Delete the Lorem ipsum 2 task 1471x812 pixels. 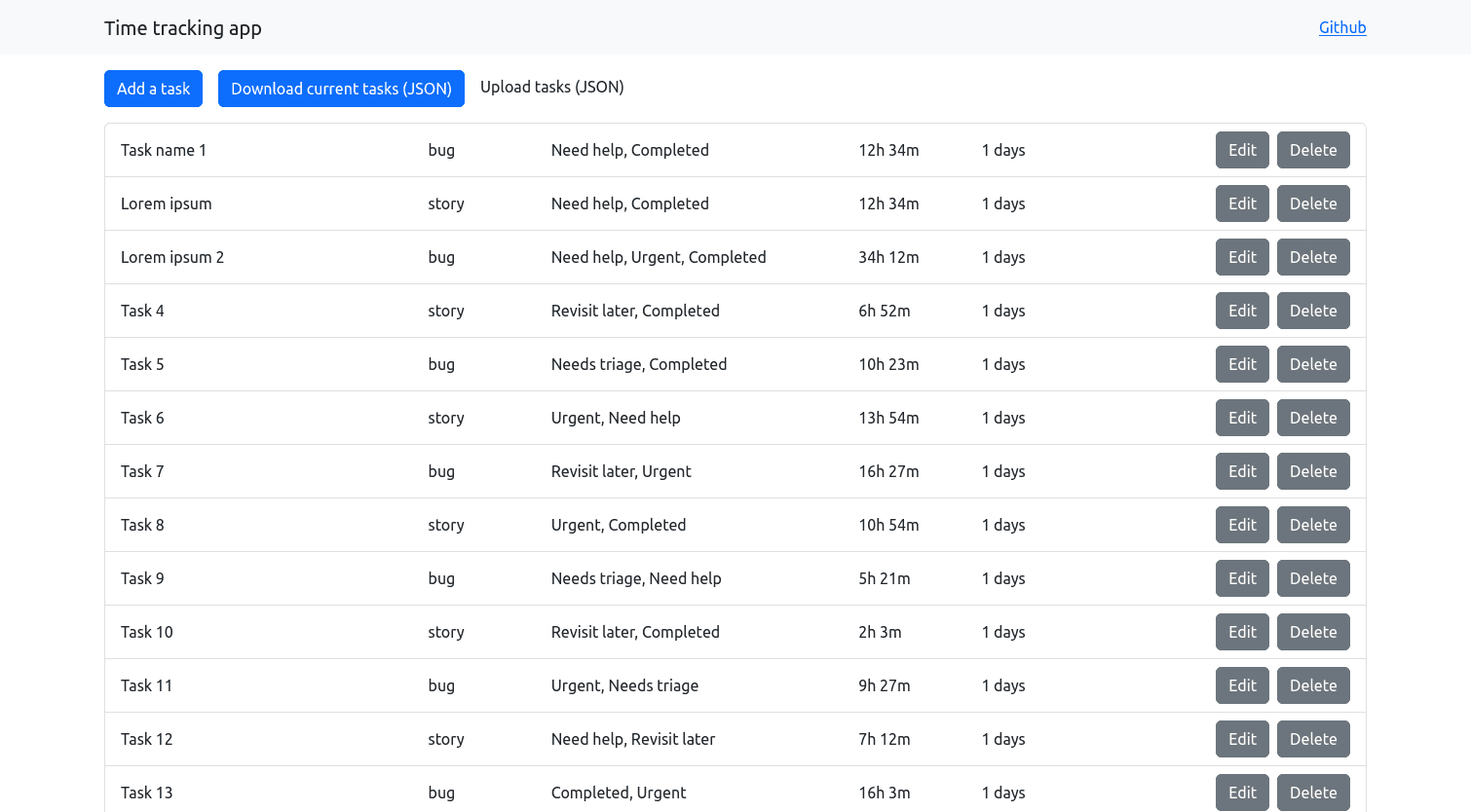tap(1312, 257)
